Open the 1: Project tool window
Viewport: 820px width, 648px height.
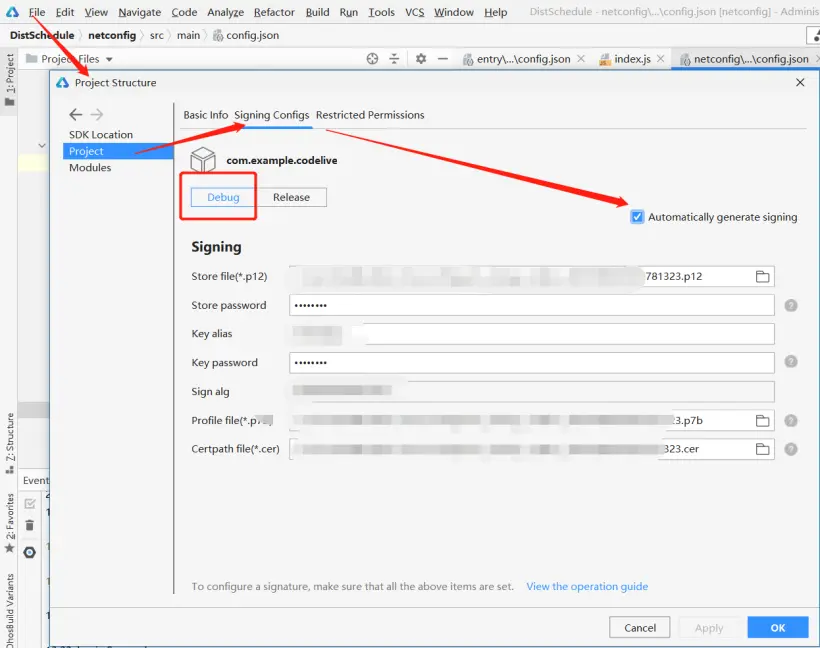9,79
